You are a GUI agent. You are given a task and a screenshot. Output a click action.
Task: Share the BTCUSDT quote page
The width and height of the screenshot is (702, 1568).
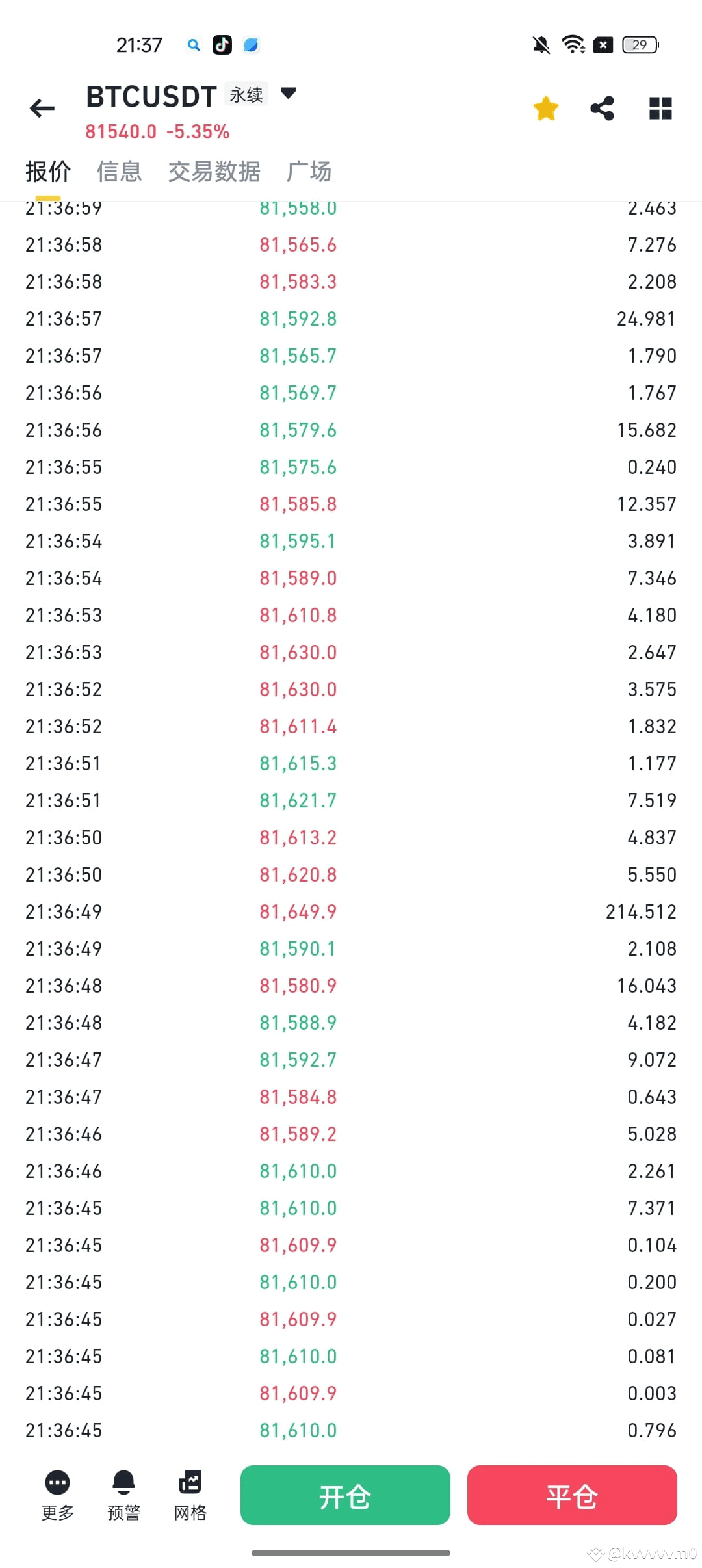[601, 108]
